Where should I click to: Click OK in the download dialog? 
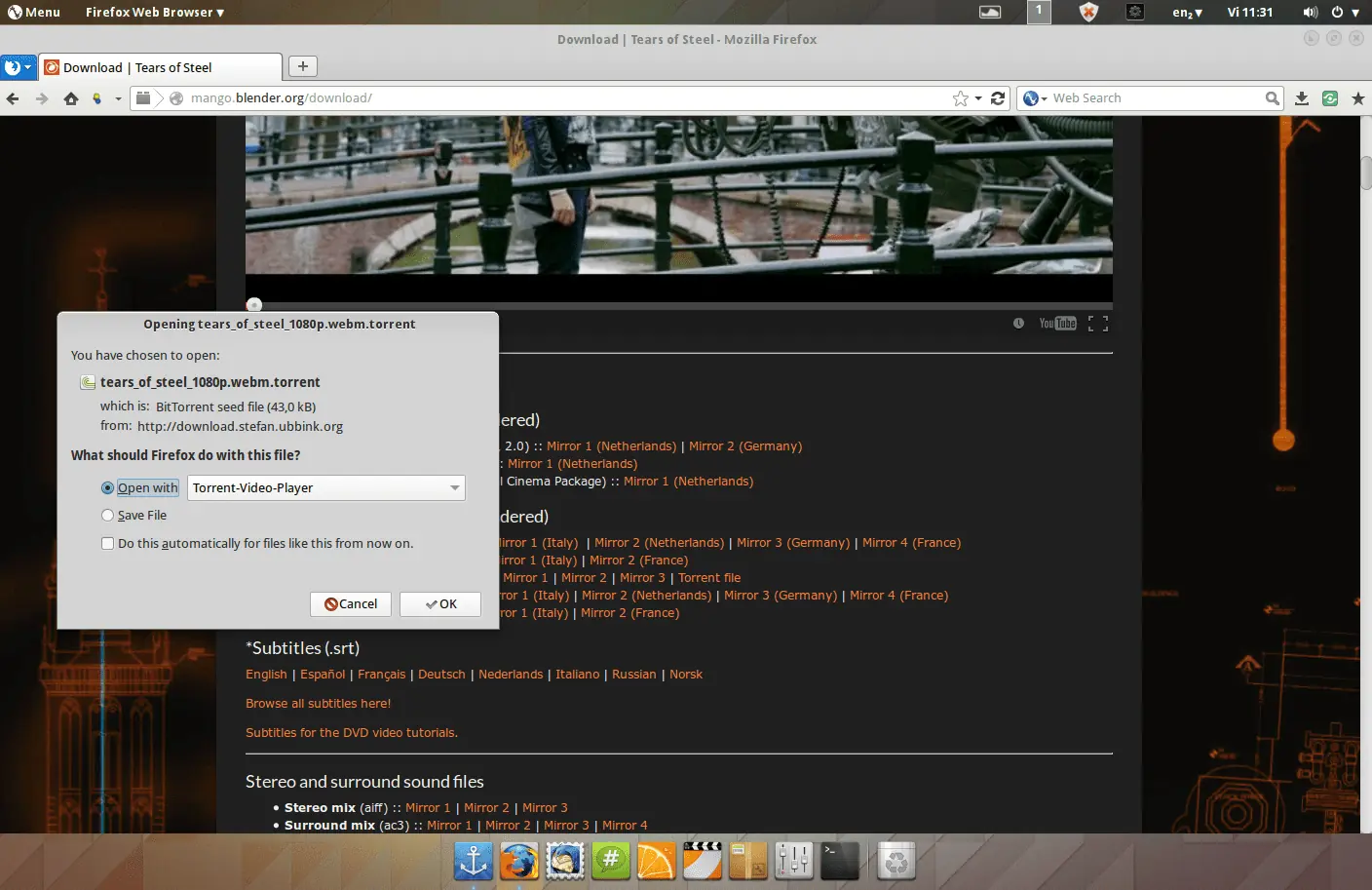click(440, 604)
